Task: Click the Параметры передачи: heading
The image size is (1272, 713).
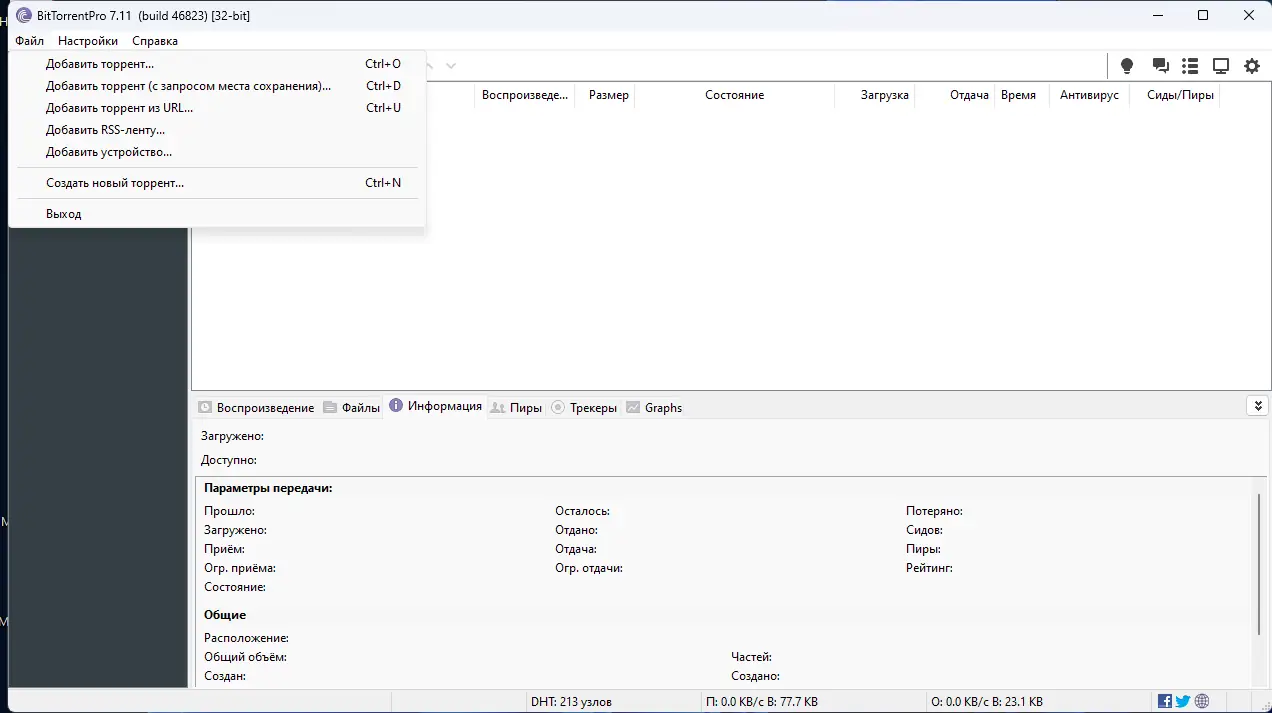Action: (268, 488)
